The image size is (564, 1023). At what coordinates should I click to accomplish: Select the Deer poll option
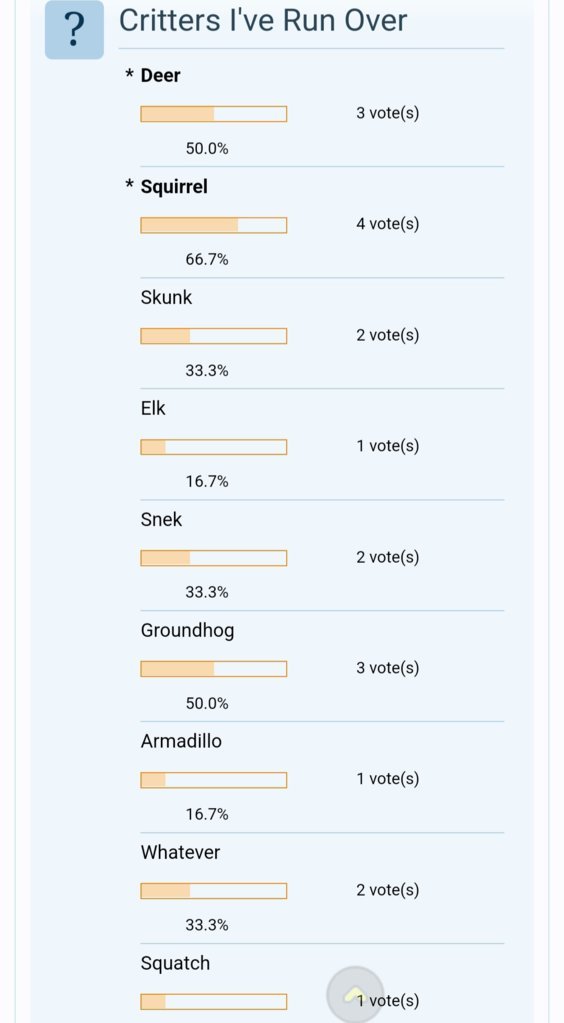161,75
